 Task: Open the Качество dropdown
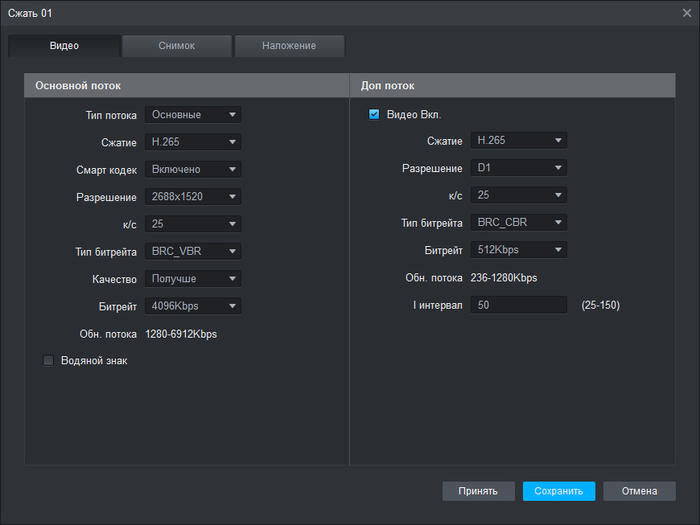193,278
